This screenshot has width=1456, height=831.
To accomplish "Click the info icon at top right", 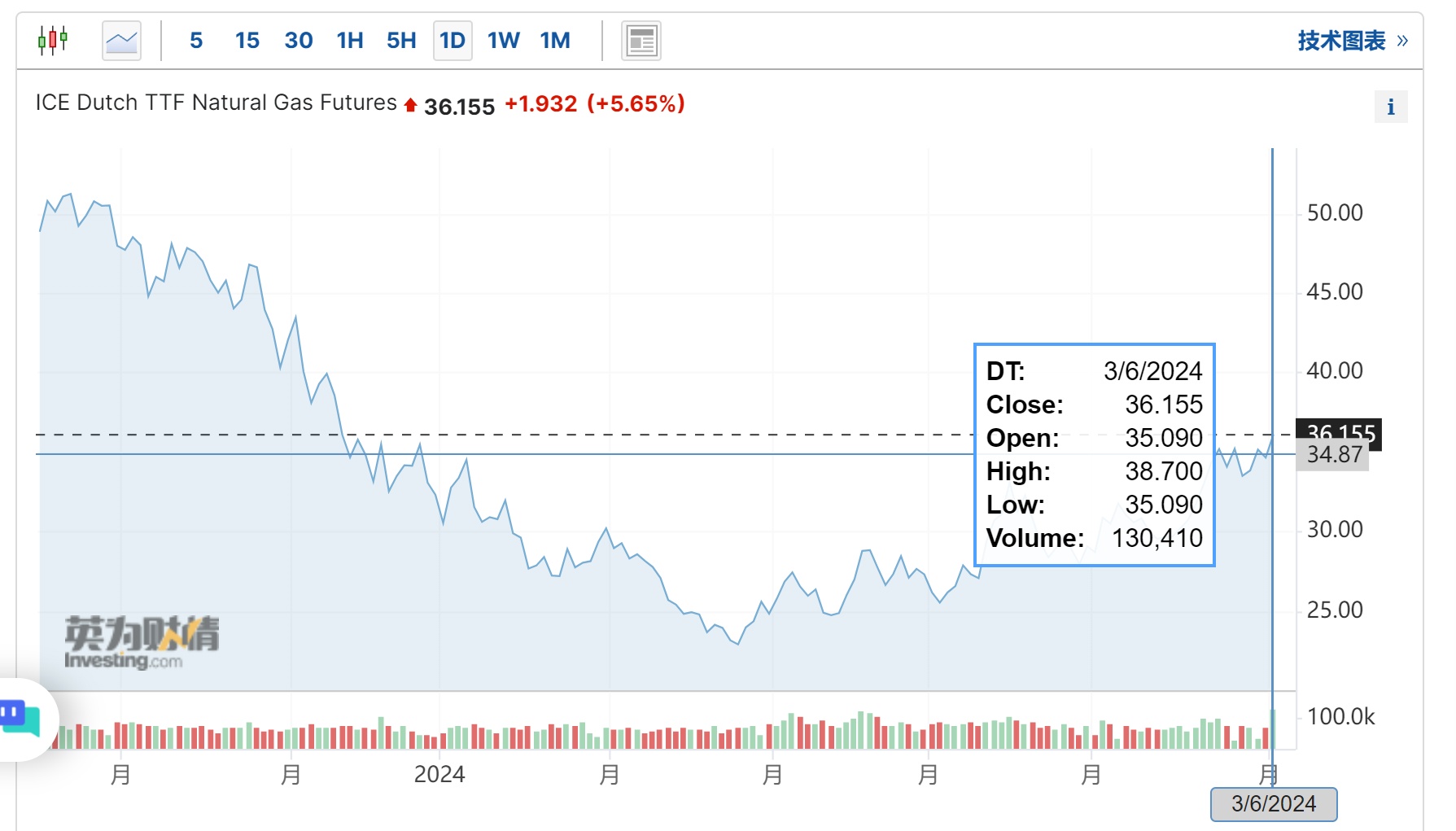I will coord(1391,107).
